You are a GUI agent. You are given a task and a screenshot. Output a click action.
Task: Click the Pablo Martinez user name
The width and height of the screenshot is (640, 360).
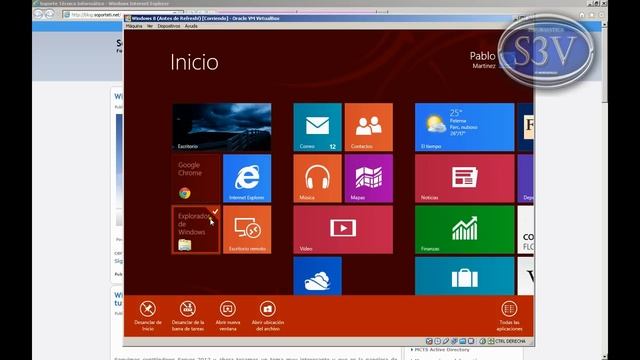pyautogui.click(x=483, y=60)
